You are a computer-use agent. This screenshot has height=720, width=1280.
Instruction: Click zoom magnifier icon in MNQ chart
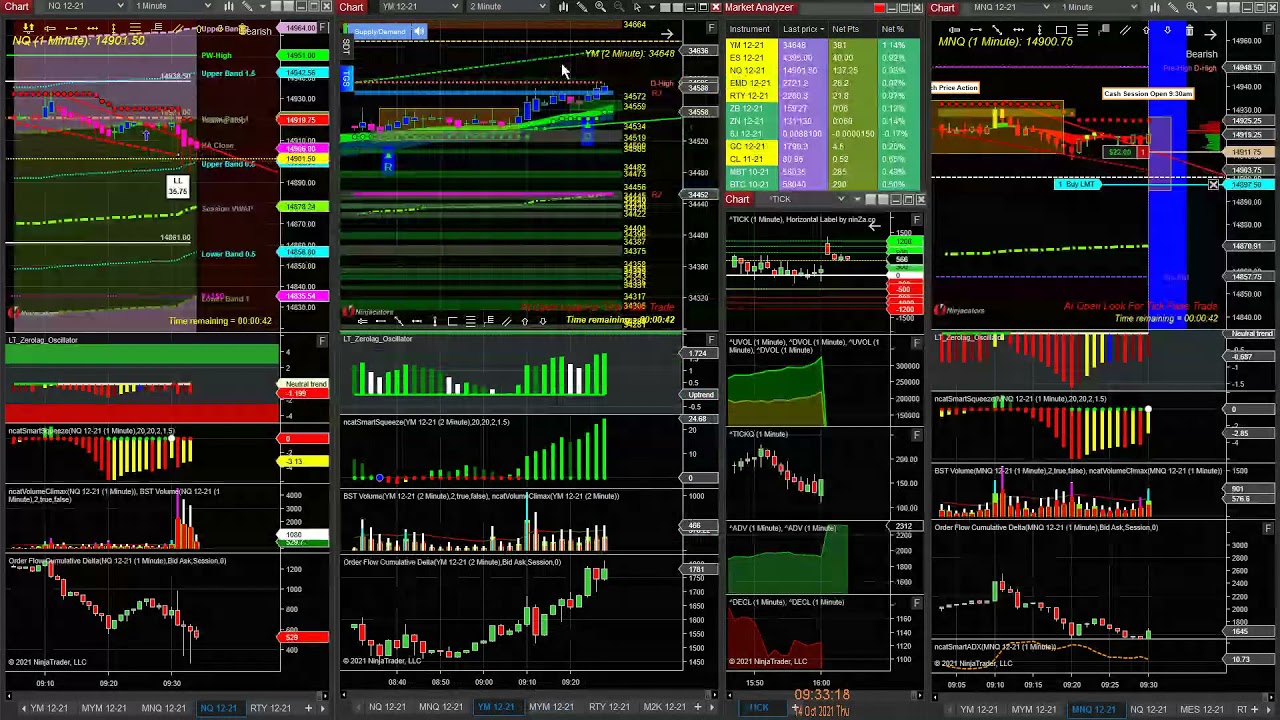1191,7
